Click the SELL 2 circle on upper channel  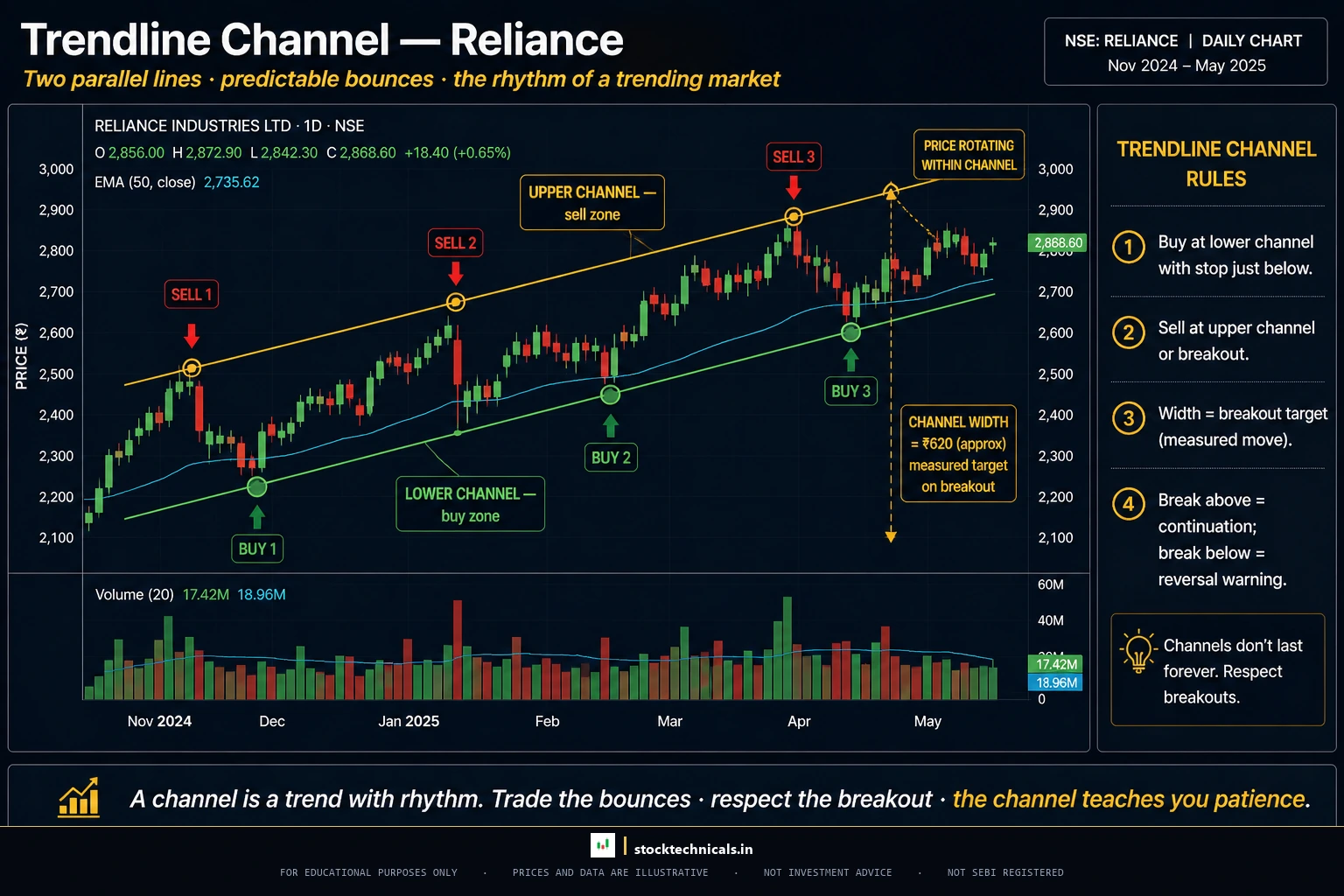click(456, 303)
